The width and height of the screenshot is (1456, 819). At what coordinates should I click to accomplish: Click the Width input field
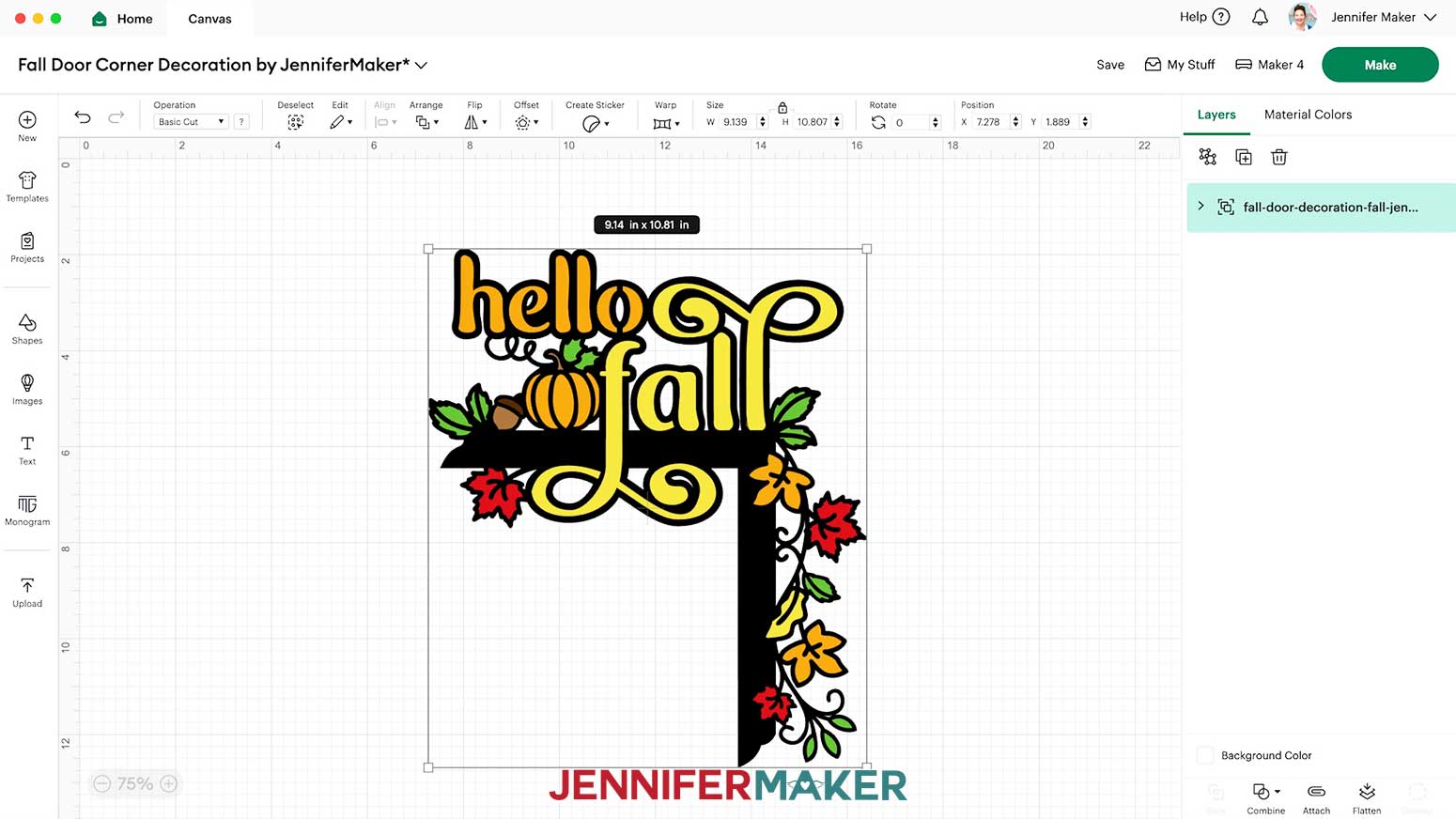pyautogui.click(x=738, y=122)
